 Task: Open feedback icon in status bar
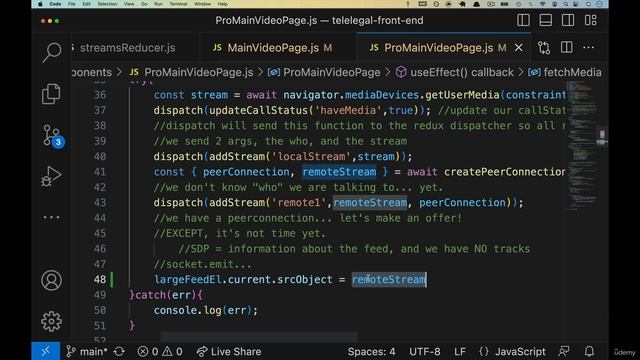coord(564,351)
